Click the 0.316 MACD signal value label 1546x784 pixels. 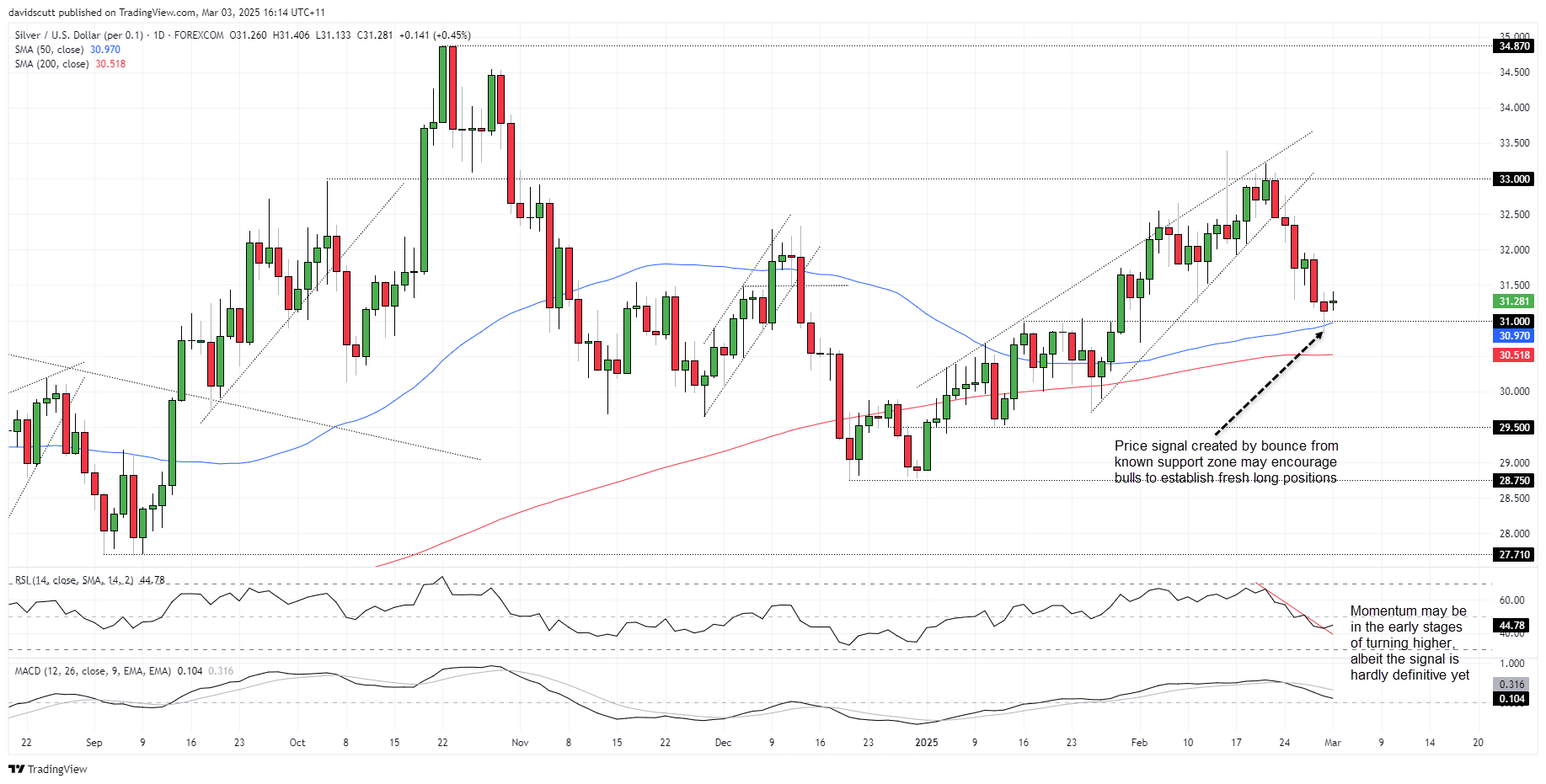[x=1511, y=685]
